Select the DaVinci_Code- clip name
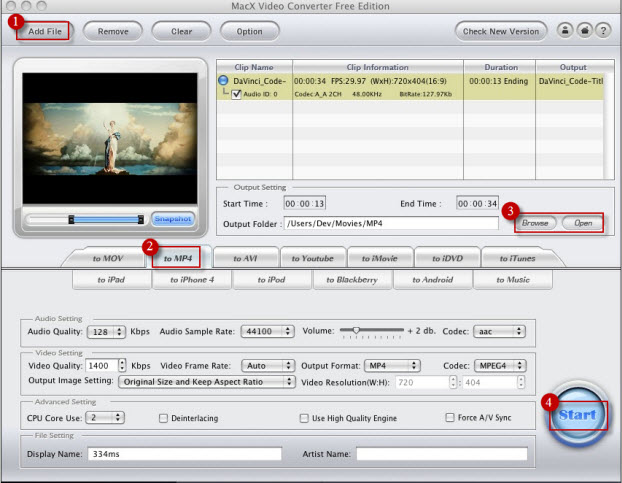Screen dimensions: 622x483 coord(259,81)
